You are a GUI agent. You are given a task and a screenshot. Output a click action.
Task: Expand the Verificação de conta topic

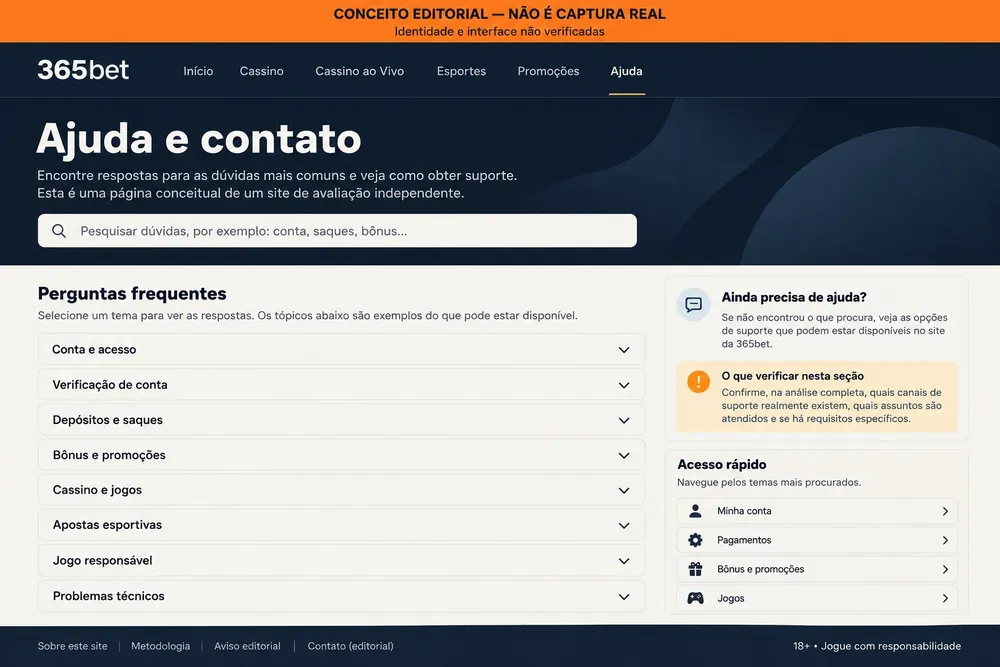[x=341, y=385]
